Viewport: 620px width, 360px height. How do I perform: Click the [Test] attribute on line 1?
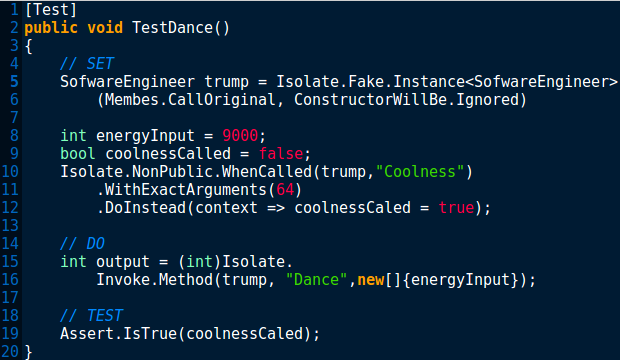51,9
